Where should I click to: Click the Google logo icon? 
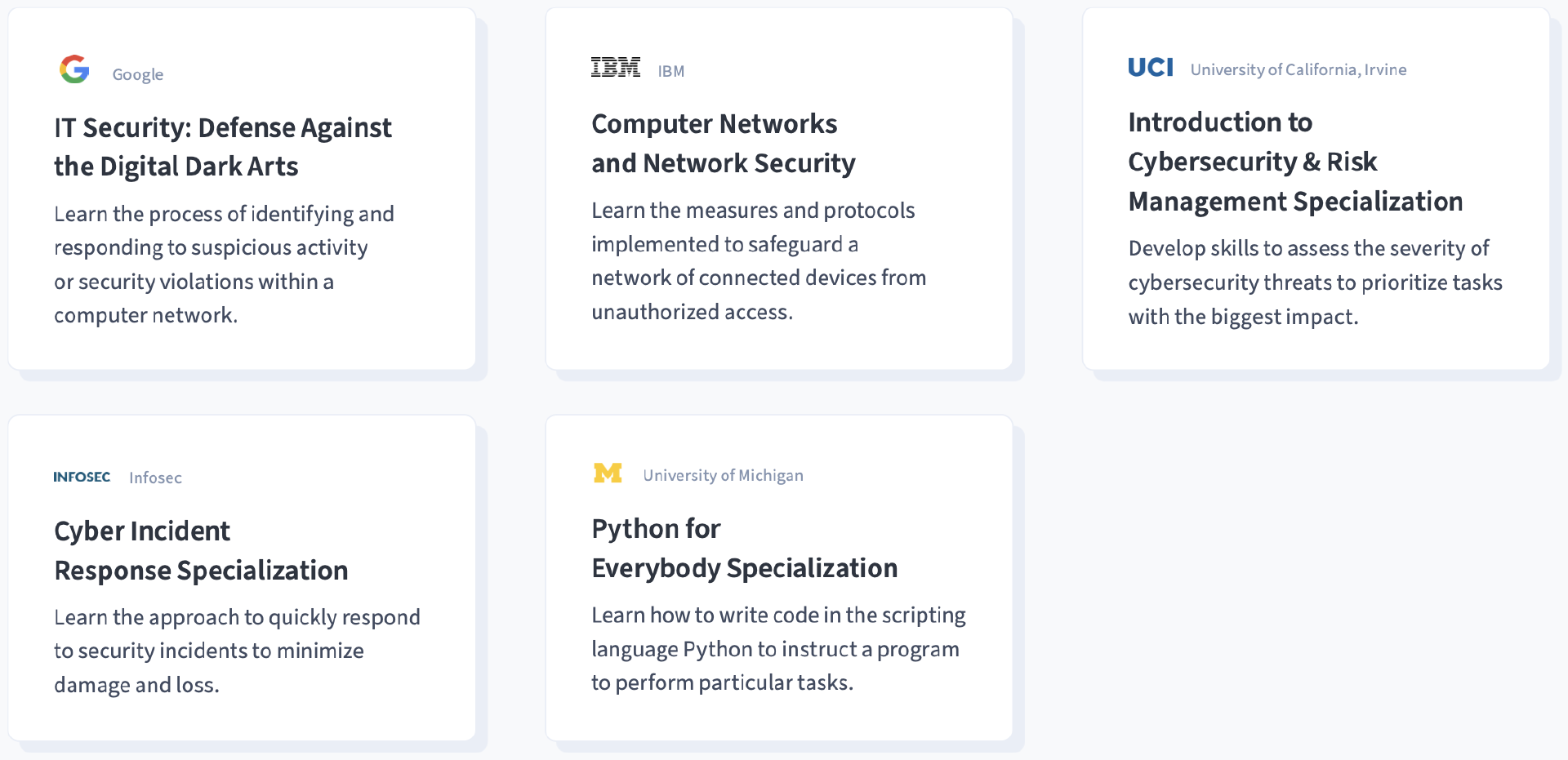pos(74,70)
